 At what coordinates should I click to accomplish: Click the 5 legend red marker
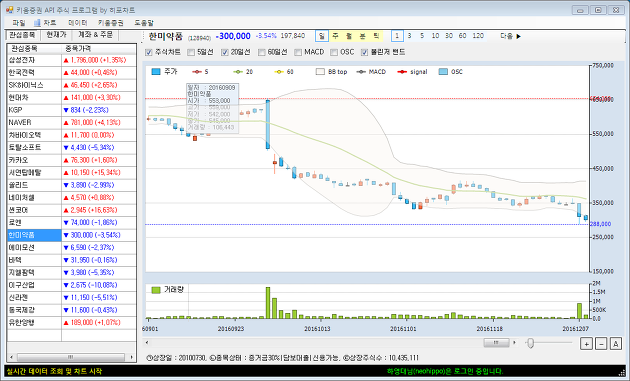pyautogui.click(x=197, y=72)
